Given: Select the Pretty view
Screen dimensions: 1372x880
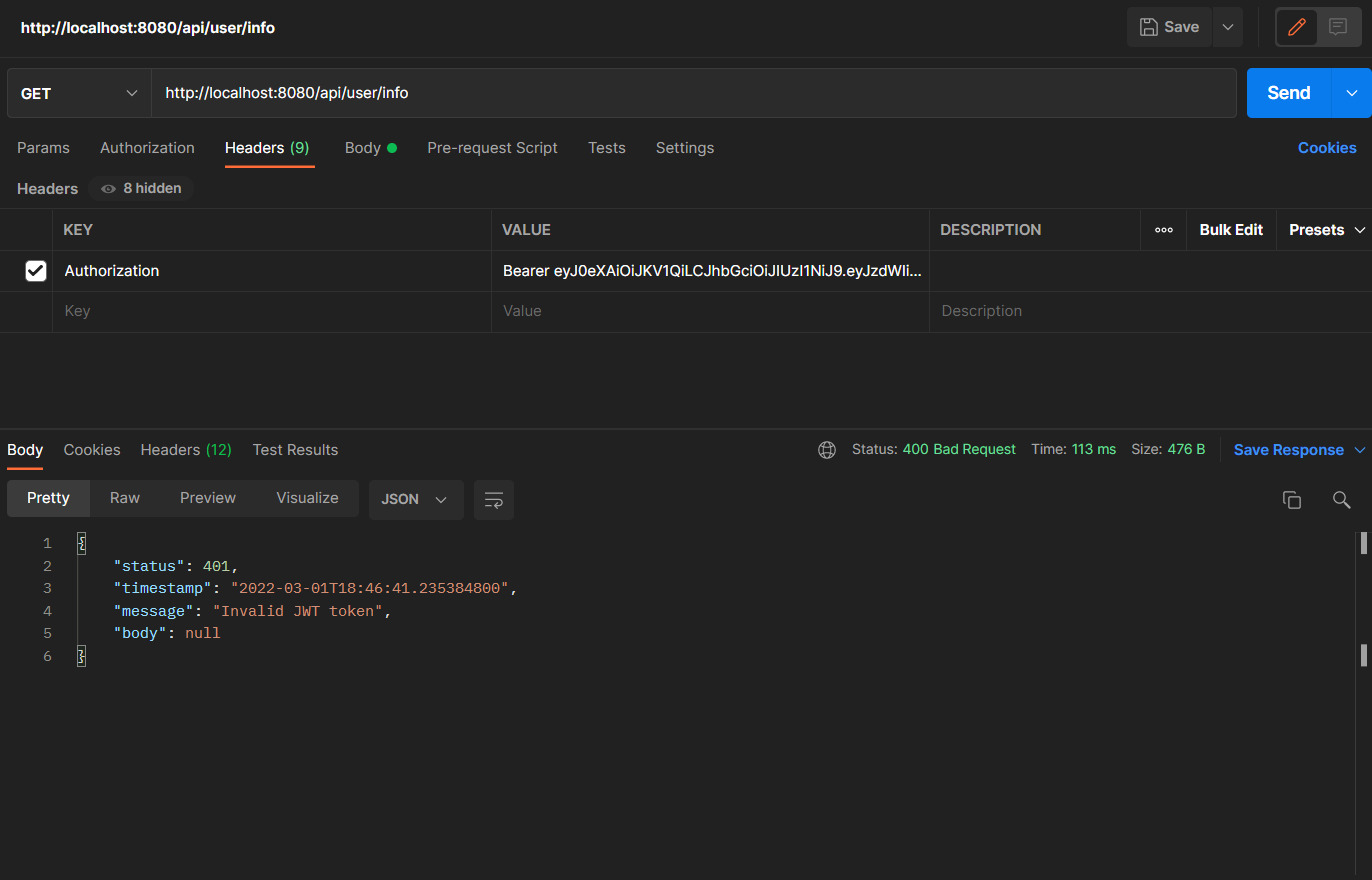Looking at the screenshot, I should pos(48,498).
